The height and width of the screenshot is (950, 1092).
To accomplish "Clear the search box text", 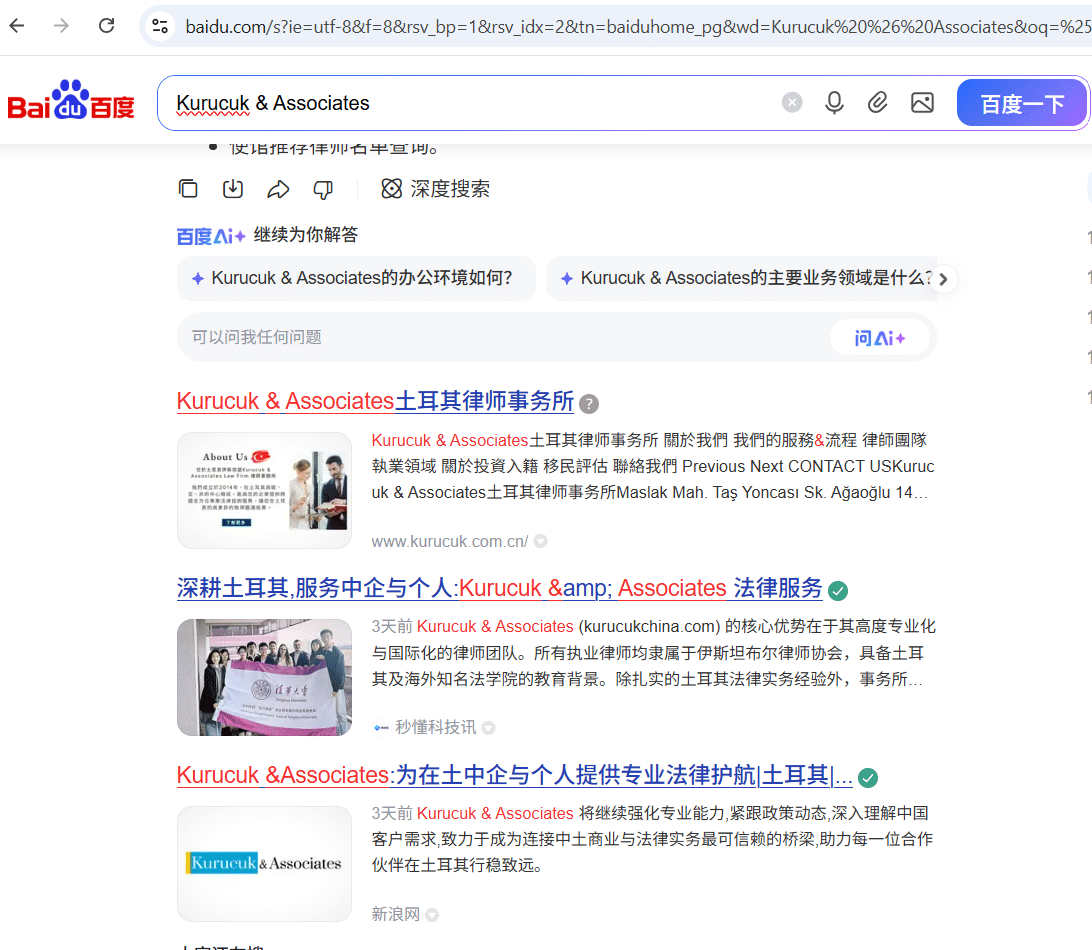I will pos(792,102).
